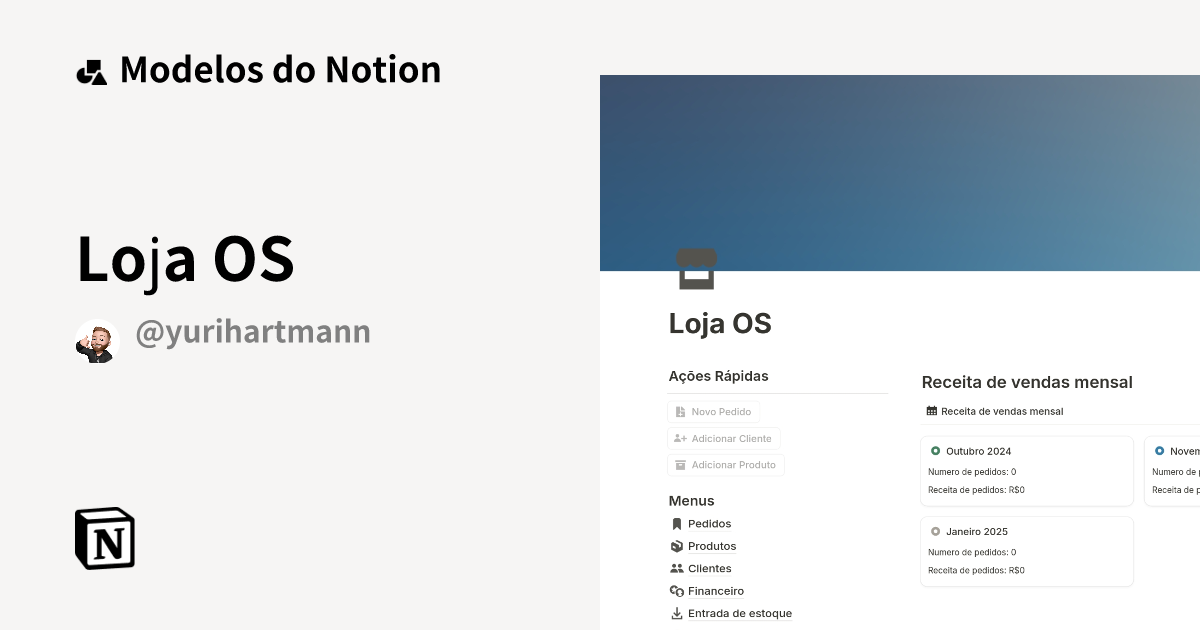
Task: Click the document icon on Novo Pedido
Action: [683, 411]
